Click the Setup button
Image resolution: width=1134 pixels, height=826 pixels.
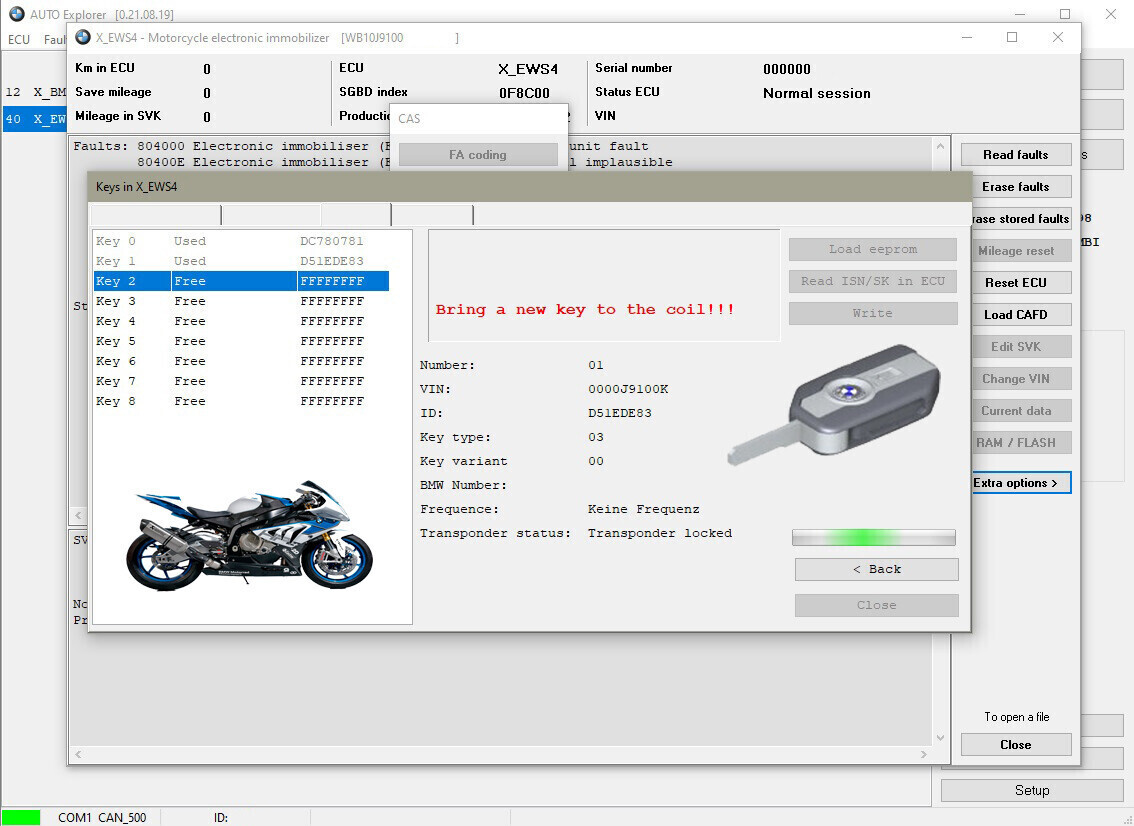(1032, 791)
